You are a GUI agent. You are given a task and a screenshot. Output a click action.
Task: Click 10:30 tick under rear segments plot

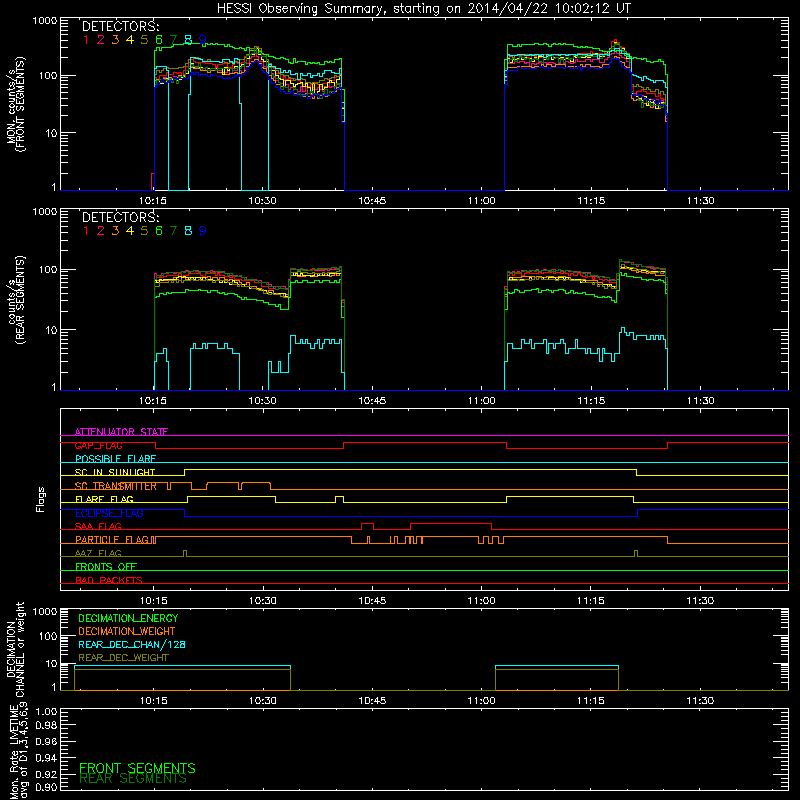pyautogui.click(x=262, y=401)
